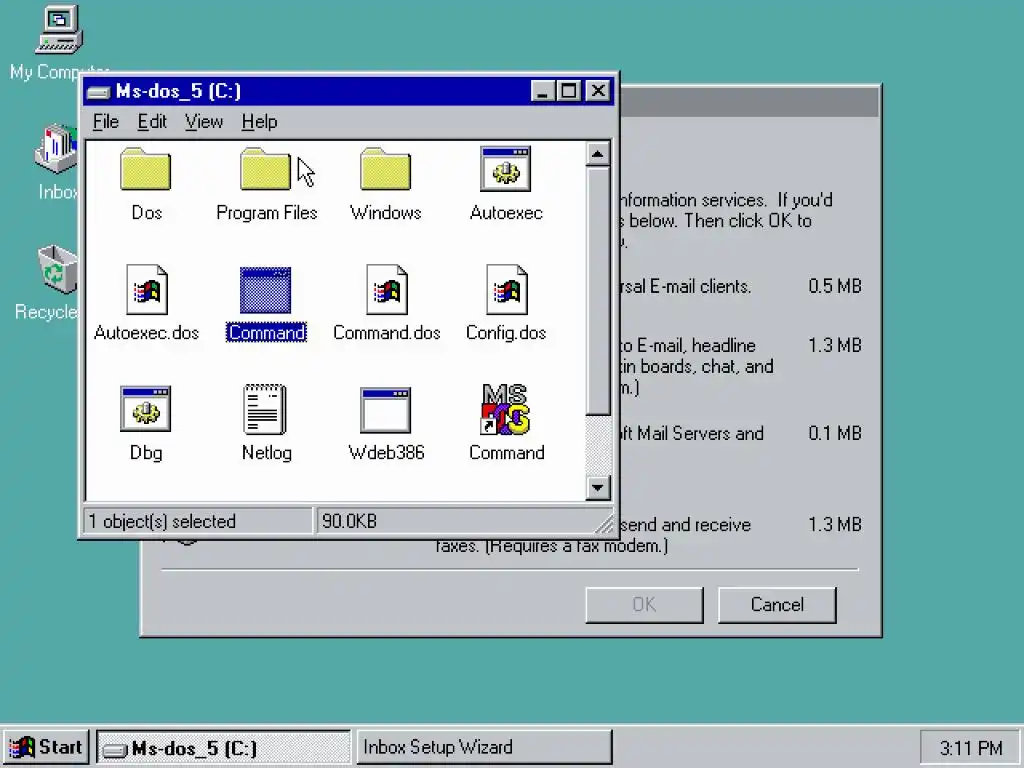The height and width of the screenshot is (768, 1024).
Task: Open the Dos folder icon
Action: pos(146,169)
